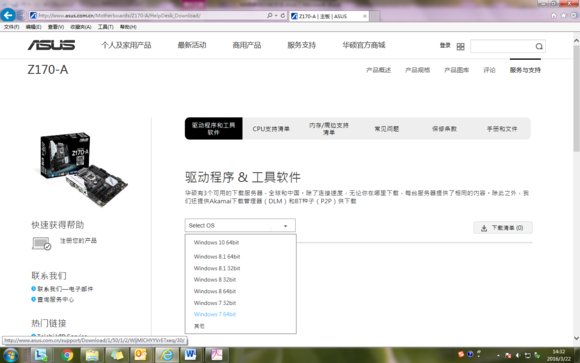This screenshot has width=580, height=363.
Task: Open the Windows Start button
Action: coord(10,355)
